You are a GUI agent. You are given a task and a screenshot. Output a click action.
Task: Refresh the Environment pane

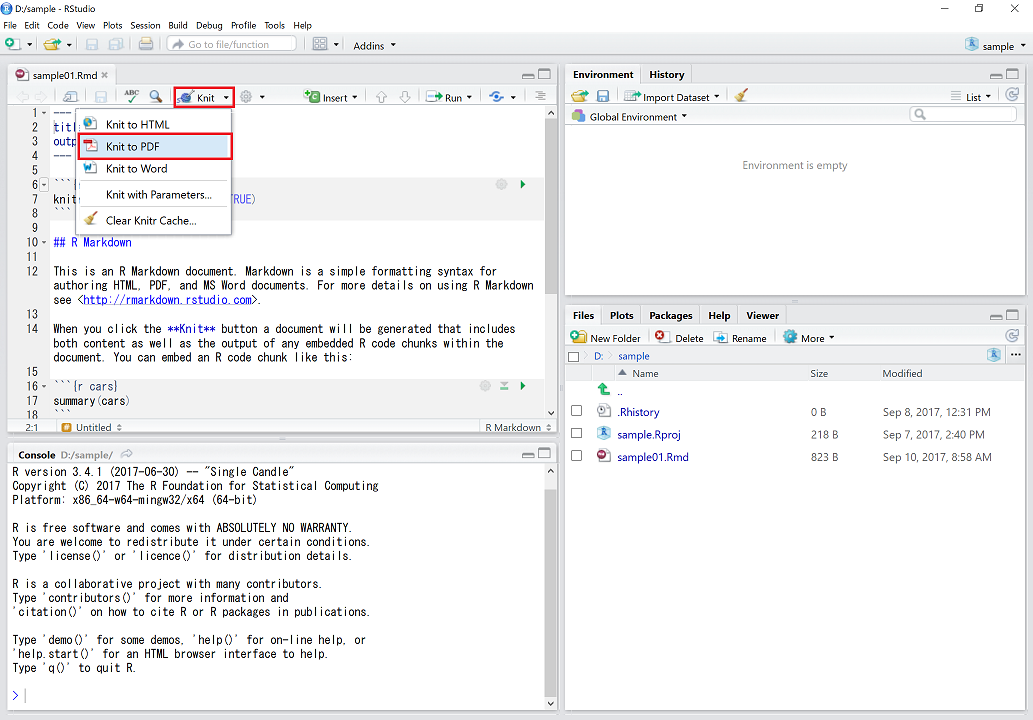(x=1013, y=95)
